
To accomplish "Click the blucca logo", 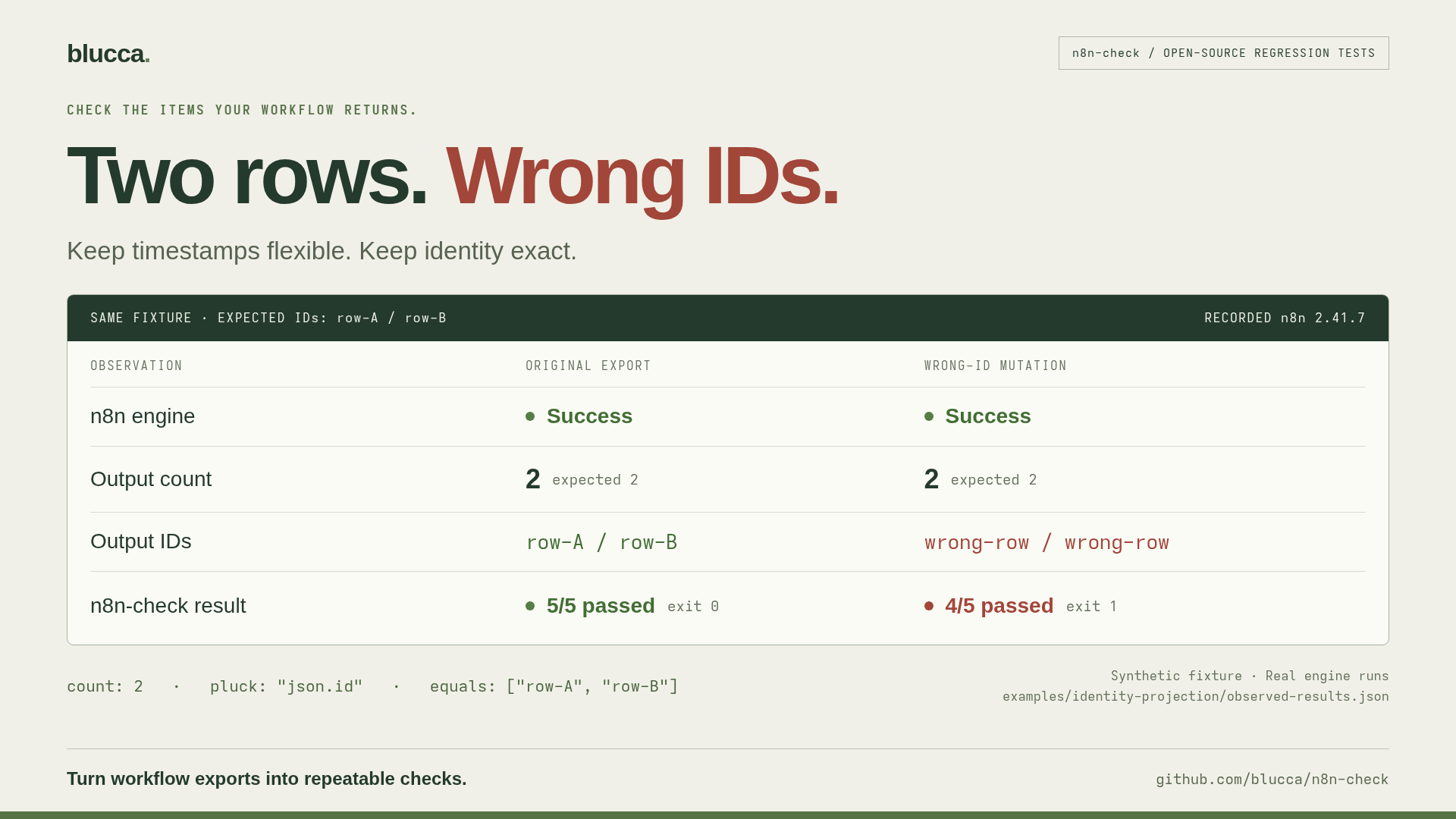I will tap(108, 53).
